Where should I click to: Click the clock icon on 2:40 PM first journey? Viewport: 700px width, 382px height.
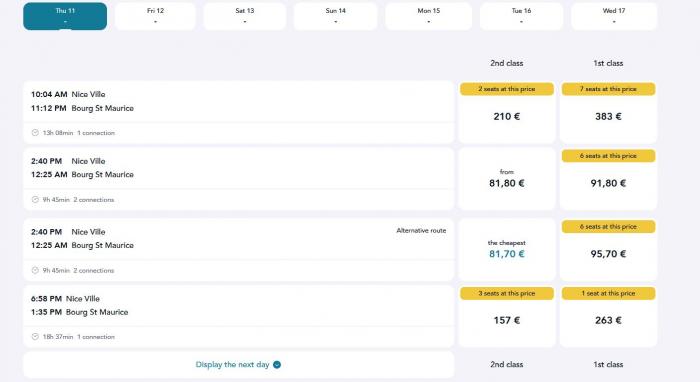pyautogui.click(x=35, y=199)
